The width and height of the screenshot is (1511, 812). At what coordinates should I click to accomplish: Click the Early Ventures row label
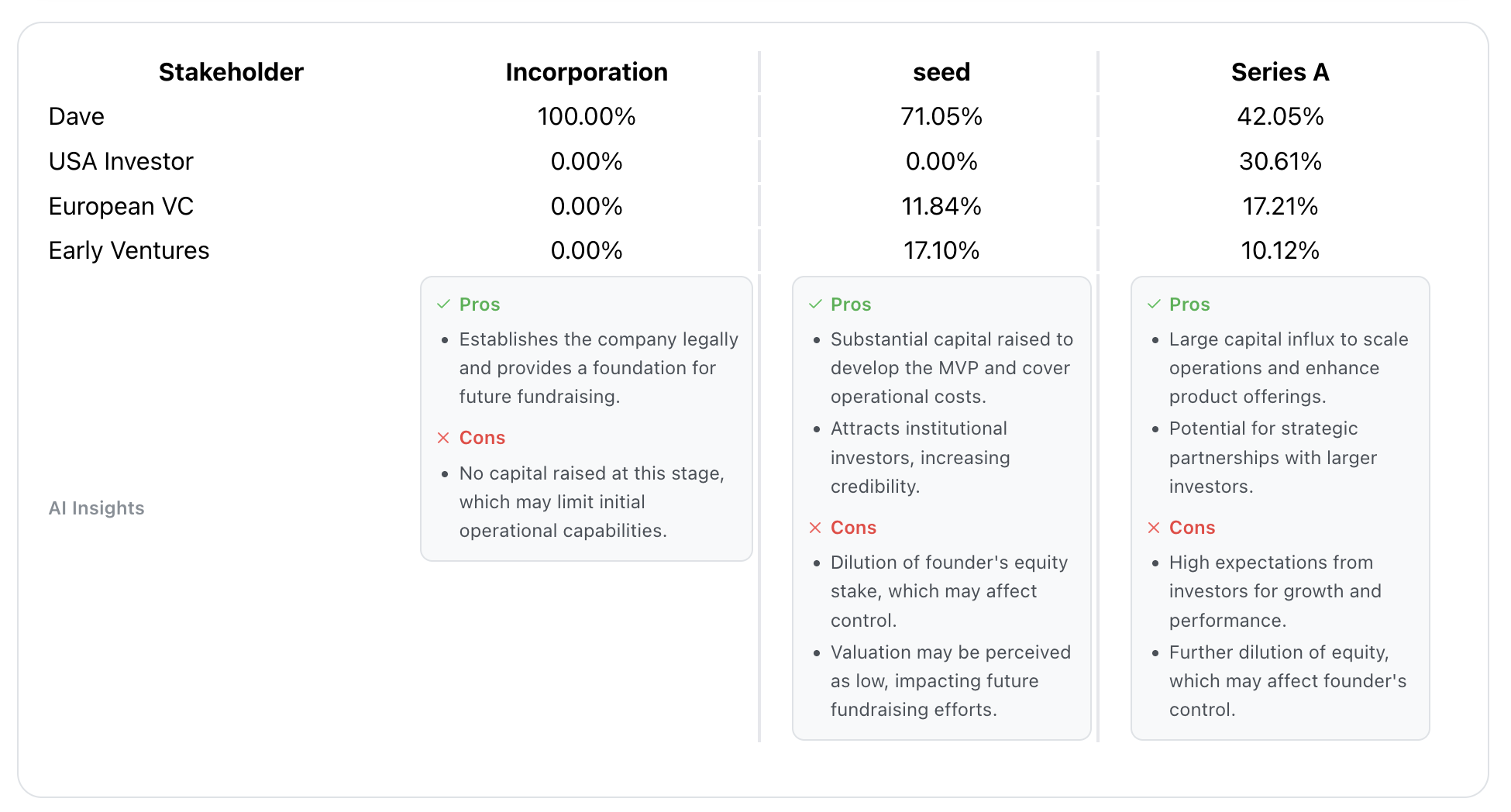(129, 250)
